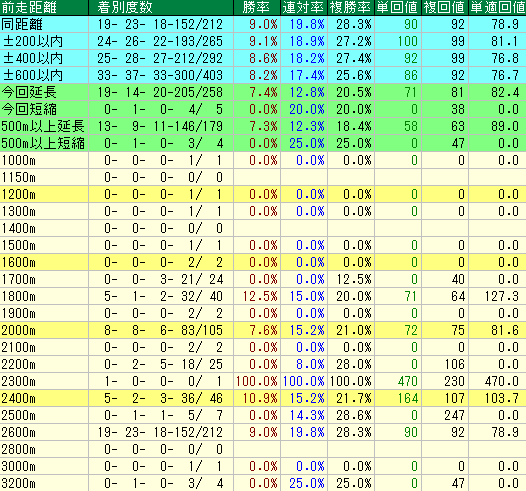Click the 複回値 column header
The image size is (526, 491).
point(444,7)
